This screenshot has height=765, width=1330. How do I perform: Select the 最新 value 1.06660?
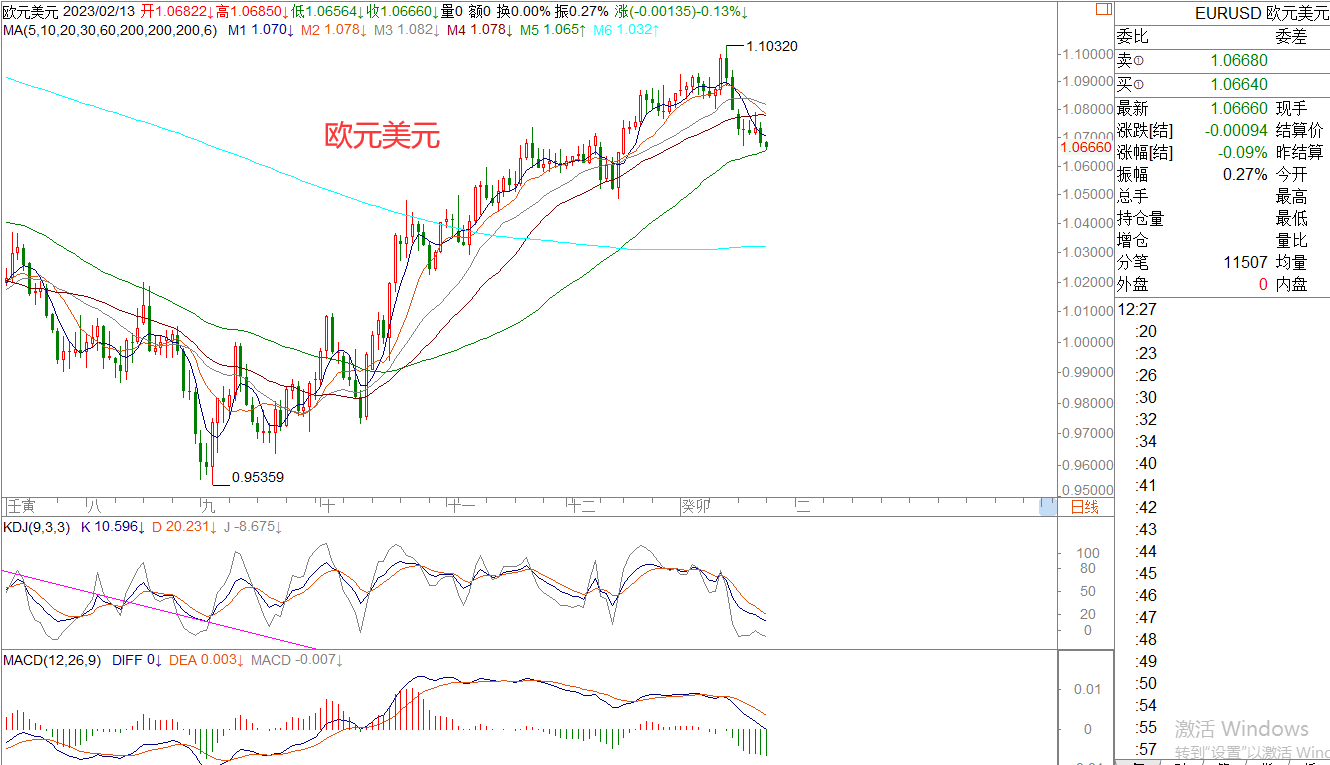pyautogui.click(x=1239, y=108)
